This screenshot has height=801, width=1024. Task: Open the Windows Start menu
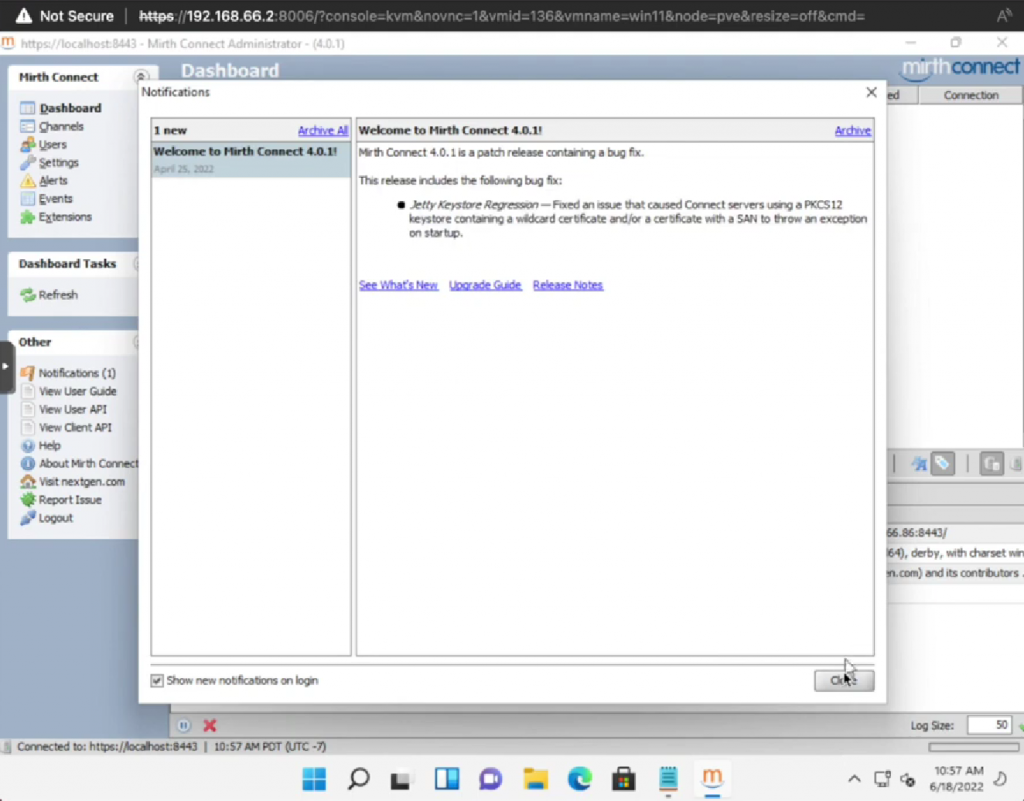(x=314, y=779)
